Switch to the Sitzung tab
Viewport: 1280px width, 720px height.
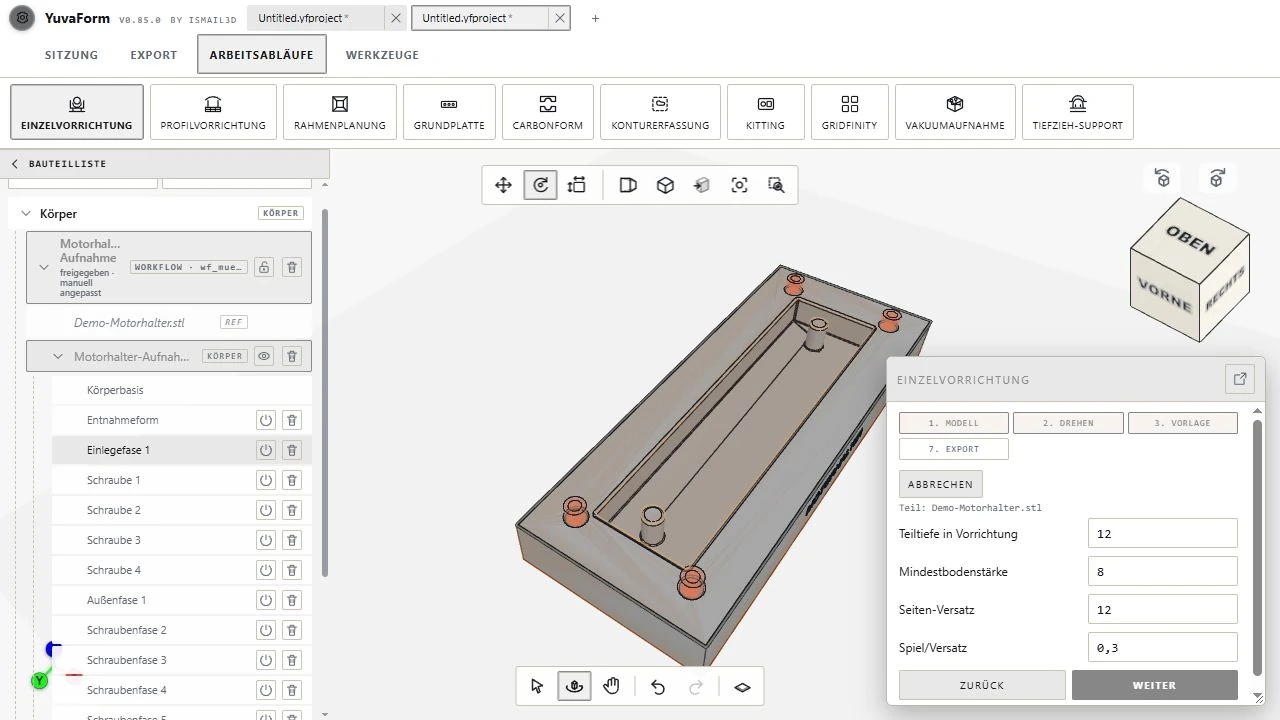tap(71, 55)
